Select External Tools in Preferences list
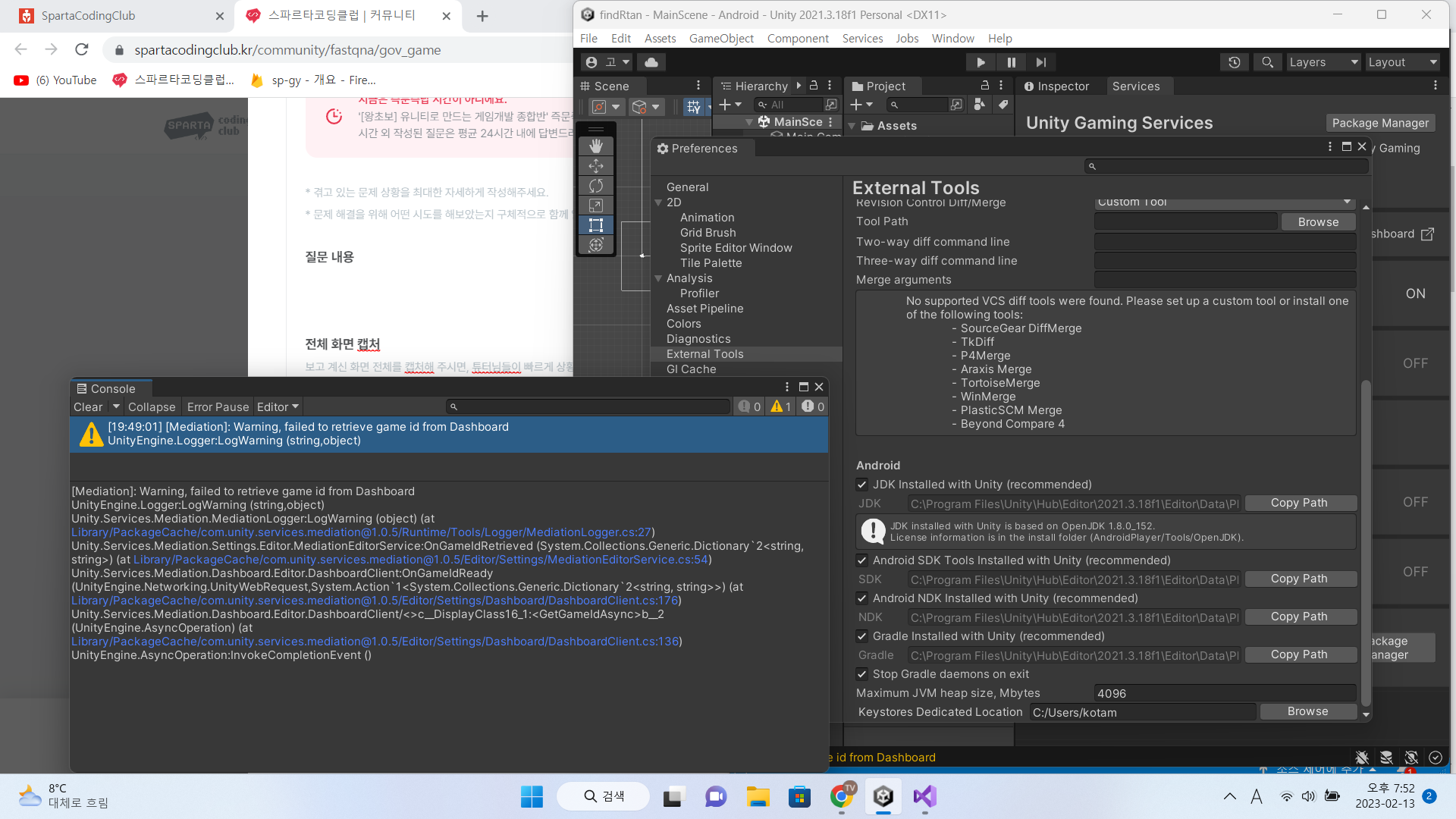 pyautogui.click(x=746, y=354)
